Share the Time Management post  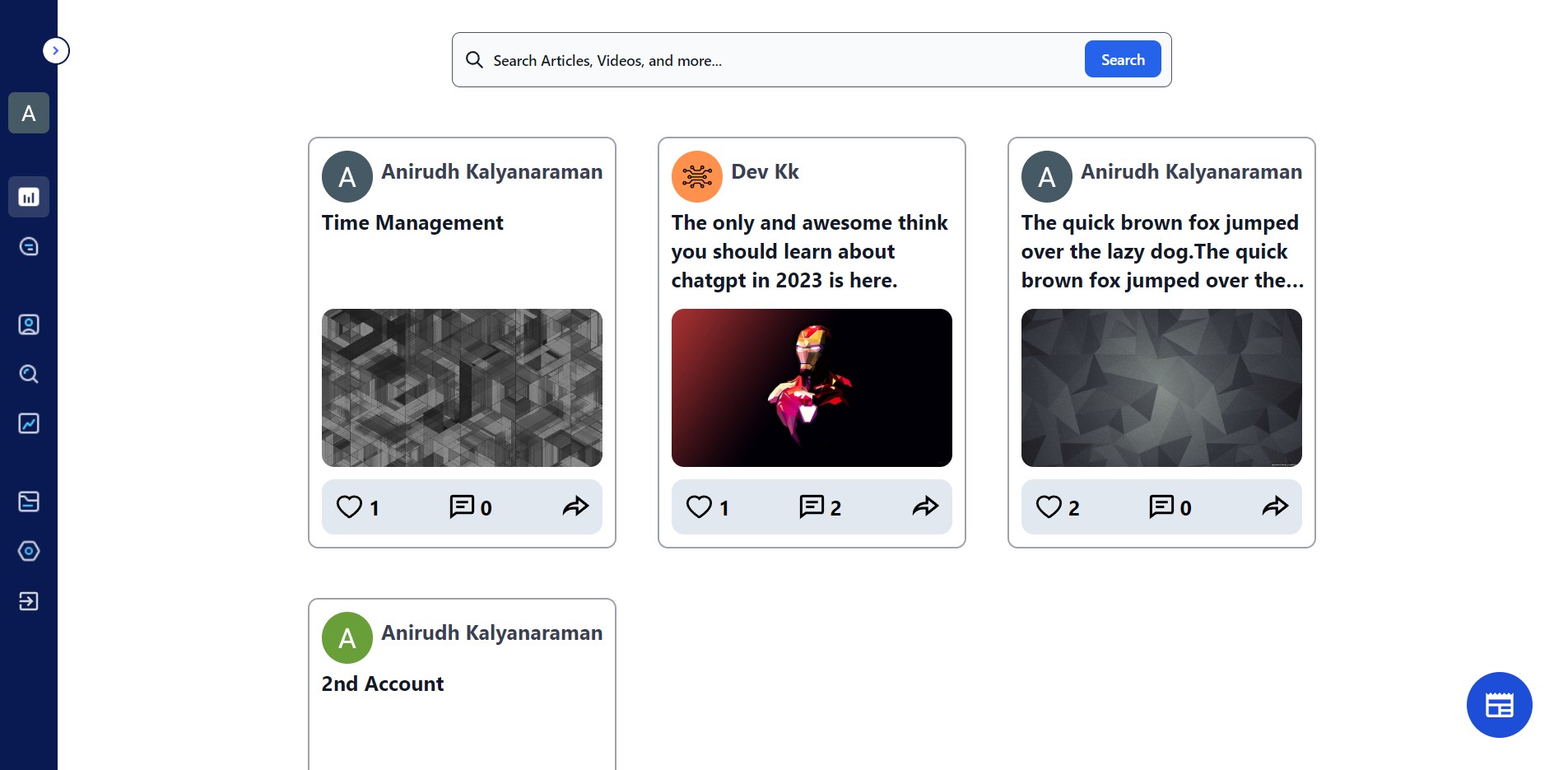pyautogui.click(x=576, y=506)
